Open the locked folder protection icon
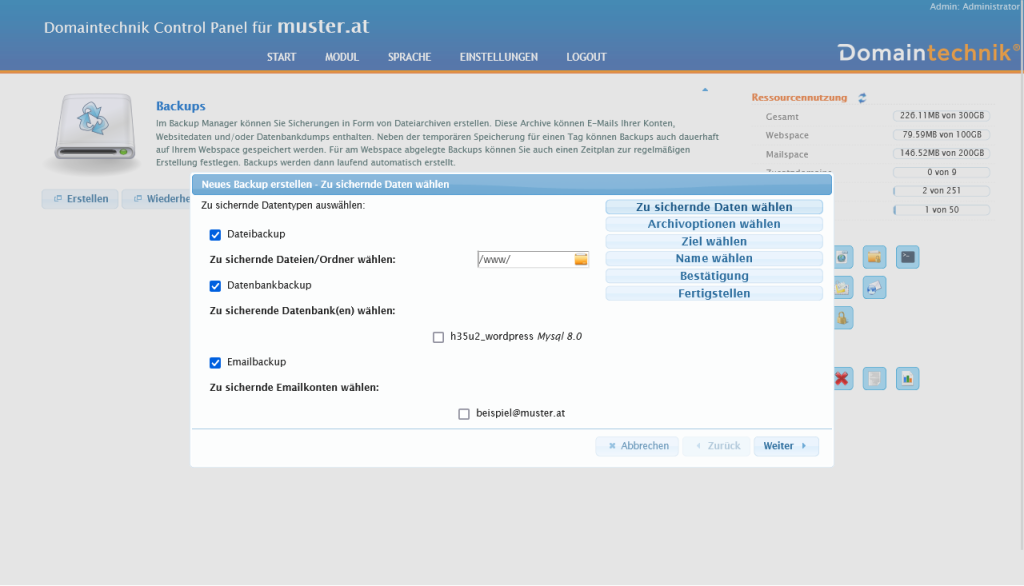The image size is (1024, 586). click(x=874, y=256)
